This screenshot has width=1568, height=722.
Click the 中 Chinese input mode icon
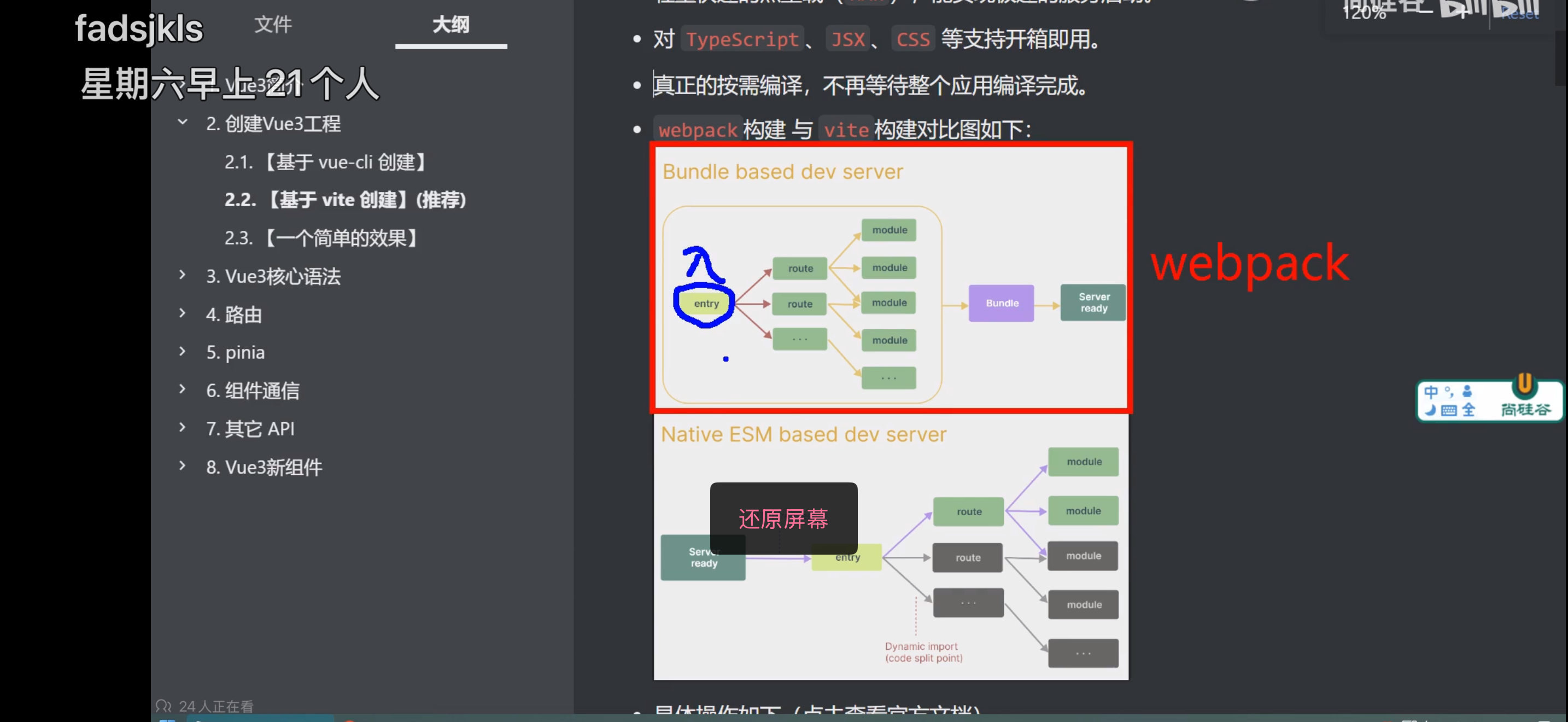(x=1430, y=392)
